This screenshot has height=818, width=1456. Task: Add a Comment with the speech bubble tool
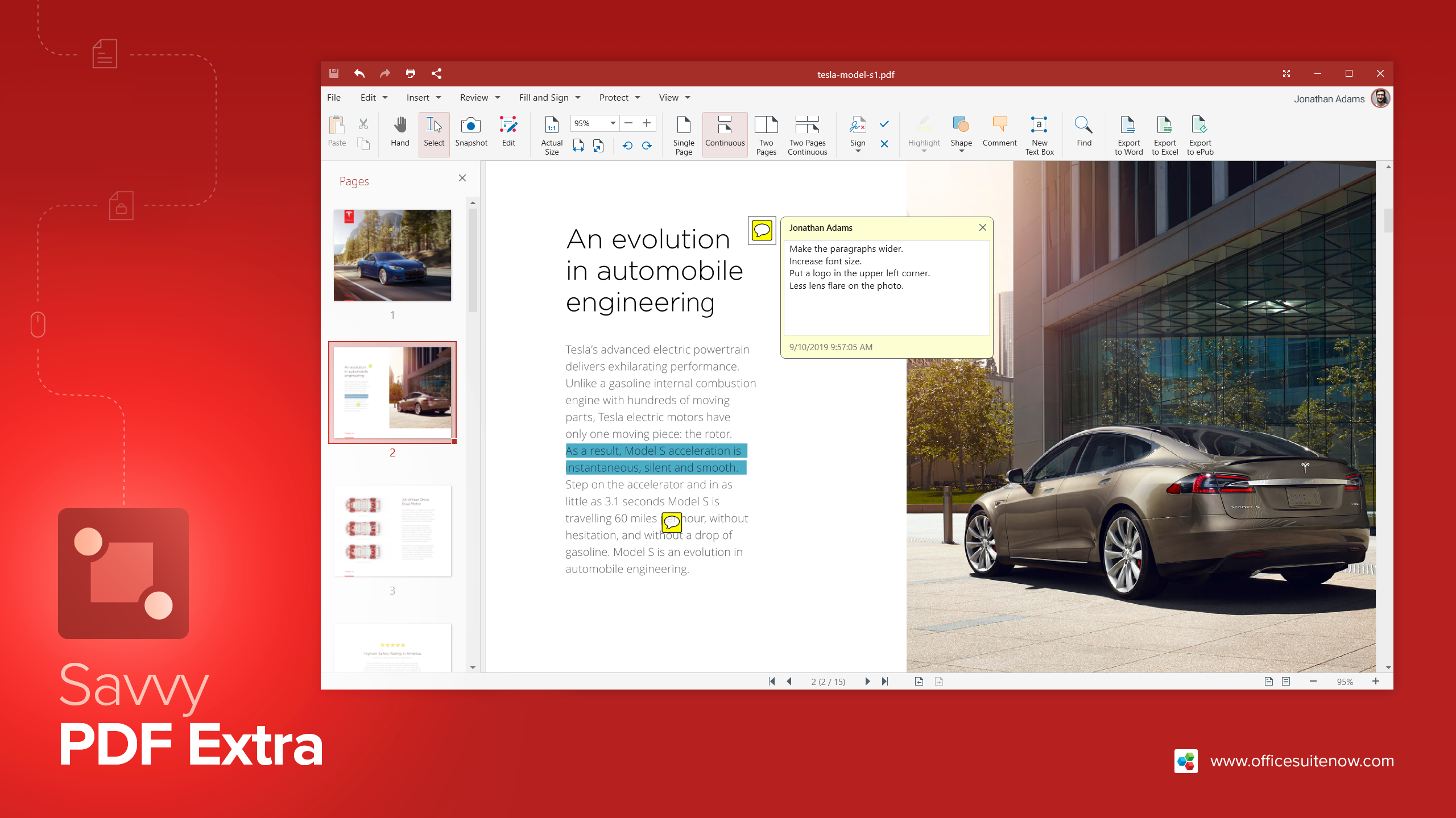999,132
